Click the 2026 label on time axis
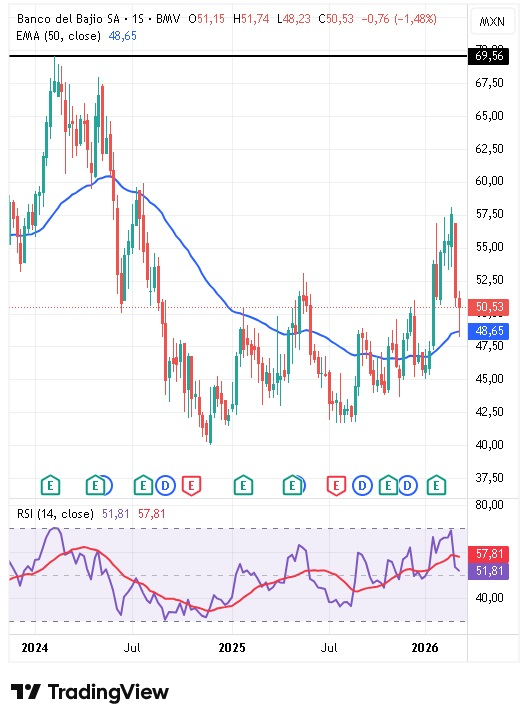Image resolution: width=529 pixels, height=709 pixels. (x=425, y=648)
